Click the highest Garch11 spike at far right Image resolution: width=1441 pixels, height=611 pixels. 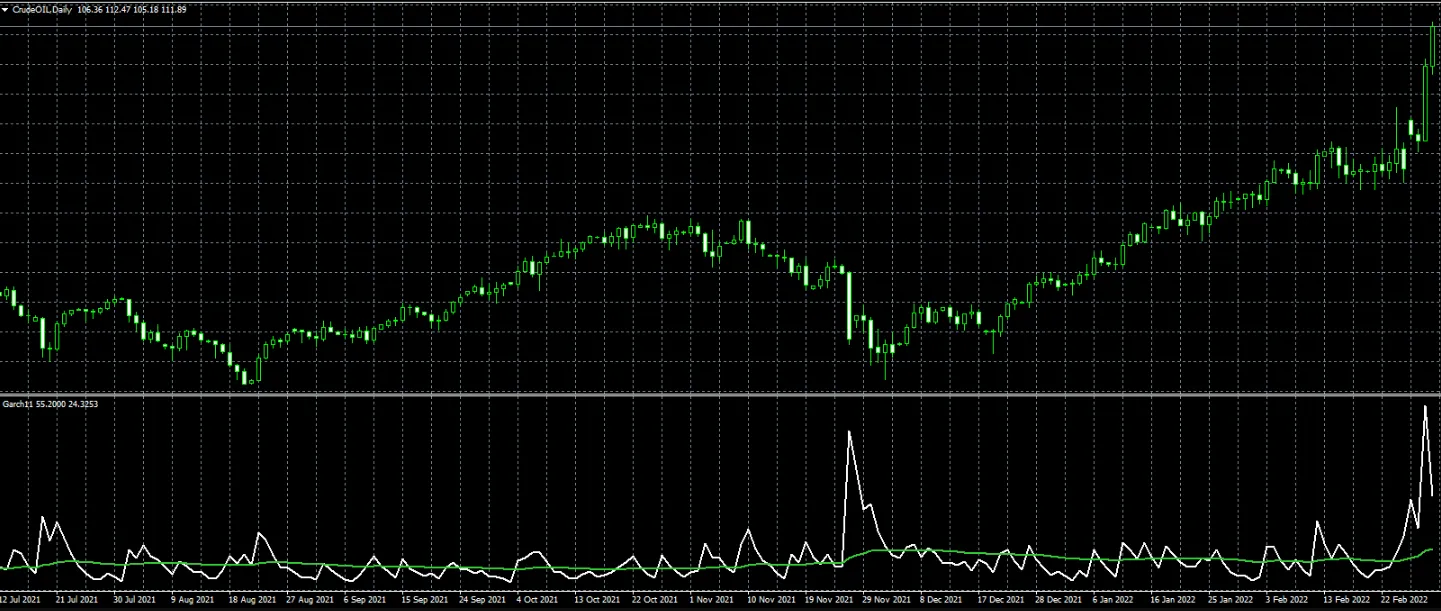pos(1425,406)
